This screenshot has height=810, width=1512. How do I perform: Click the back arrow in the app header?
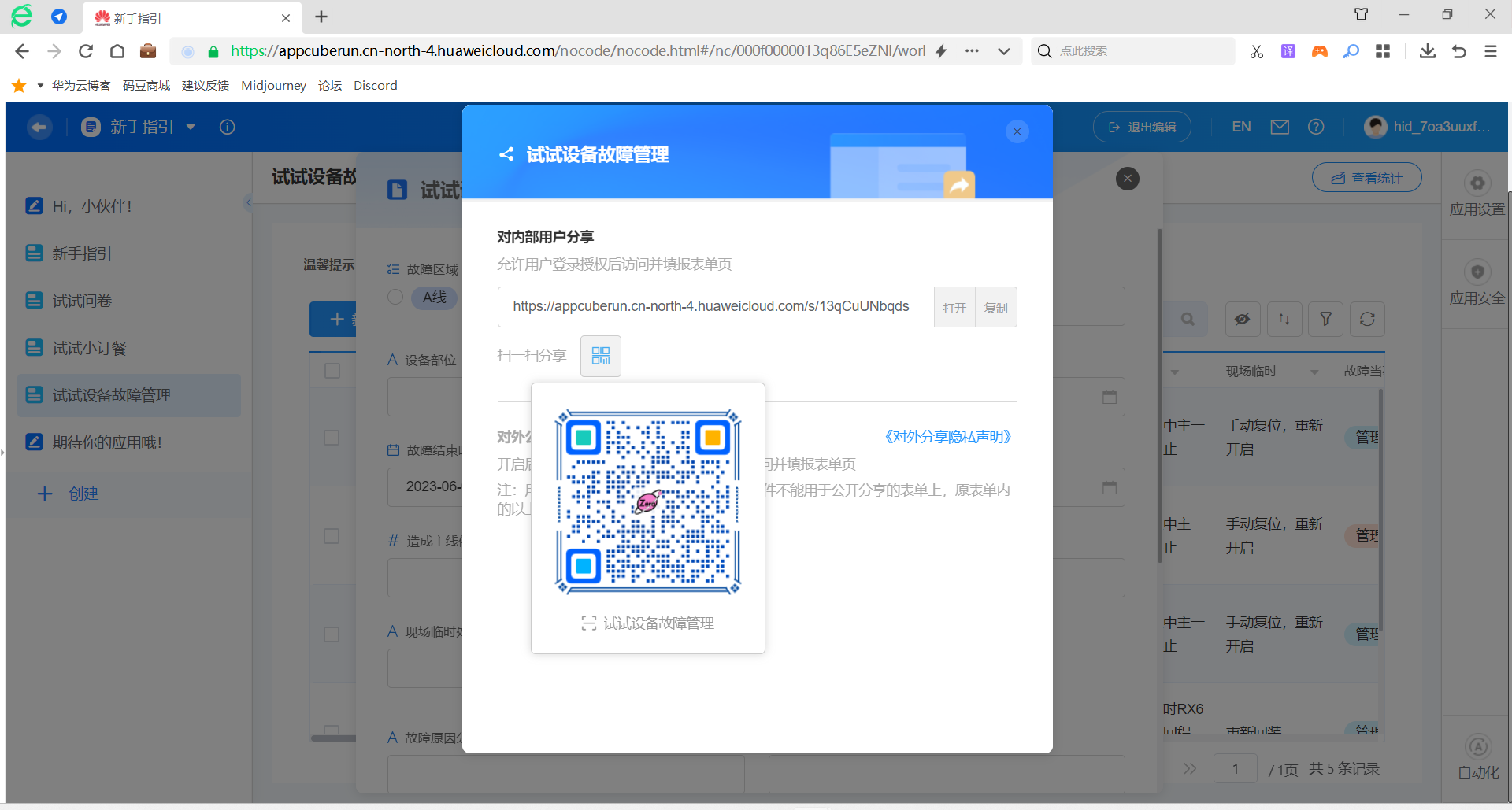[x=39, y=127]
